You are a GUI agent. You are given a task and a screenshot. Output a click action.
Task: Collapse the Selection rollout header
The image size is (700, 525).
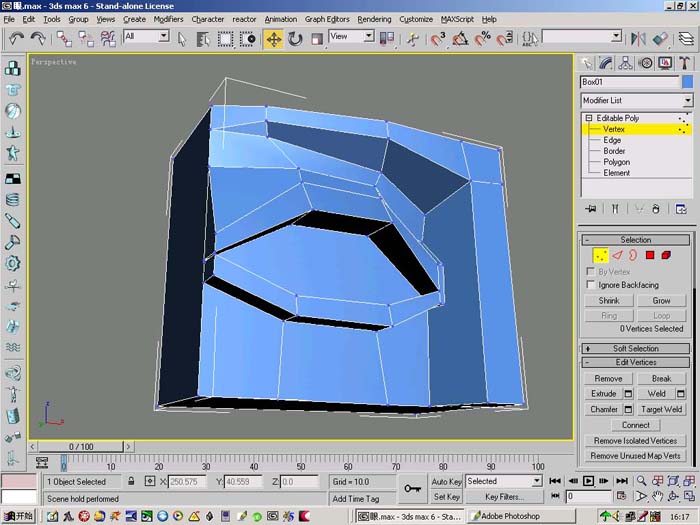[636, 240]
